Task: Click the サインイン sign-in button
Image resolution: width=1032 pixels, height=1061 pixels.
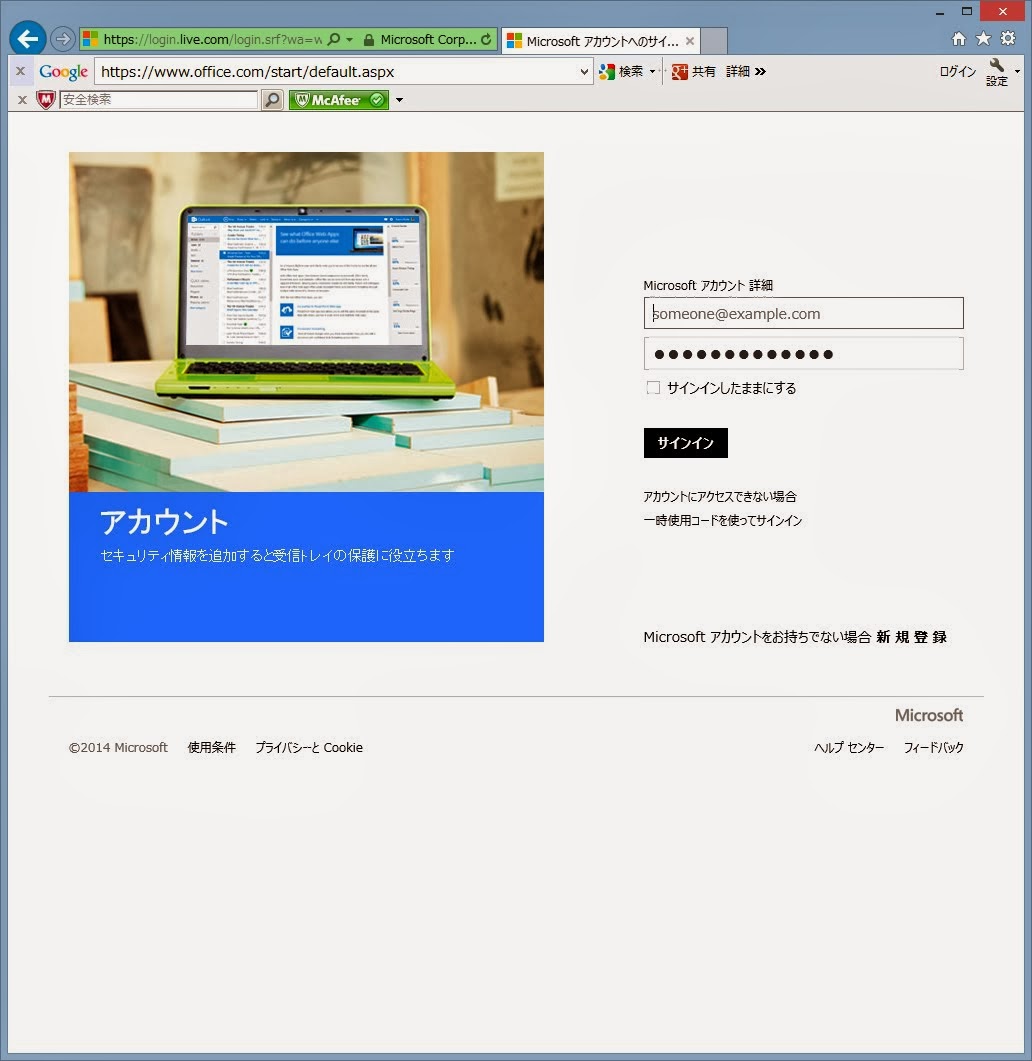Action: point(686,443)
